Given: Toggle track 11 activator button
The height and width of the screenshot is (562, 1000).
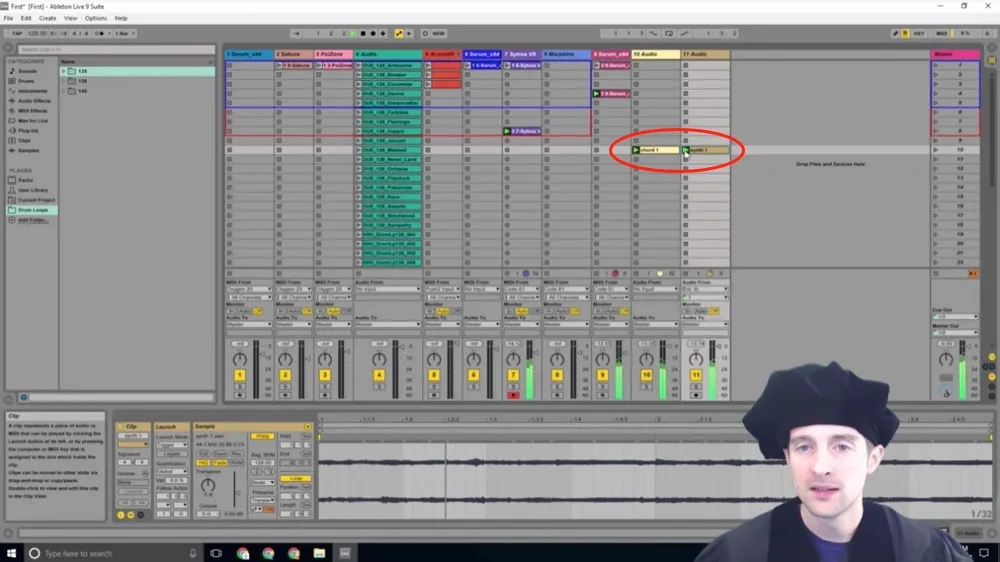Looking at the screenshot, I should (696, 375).
